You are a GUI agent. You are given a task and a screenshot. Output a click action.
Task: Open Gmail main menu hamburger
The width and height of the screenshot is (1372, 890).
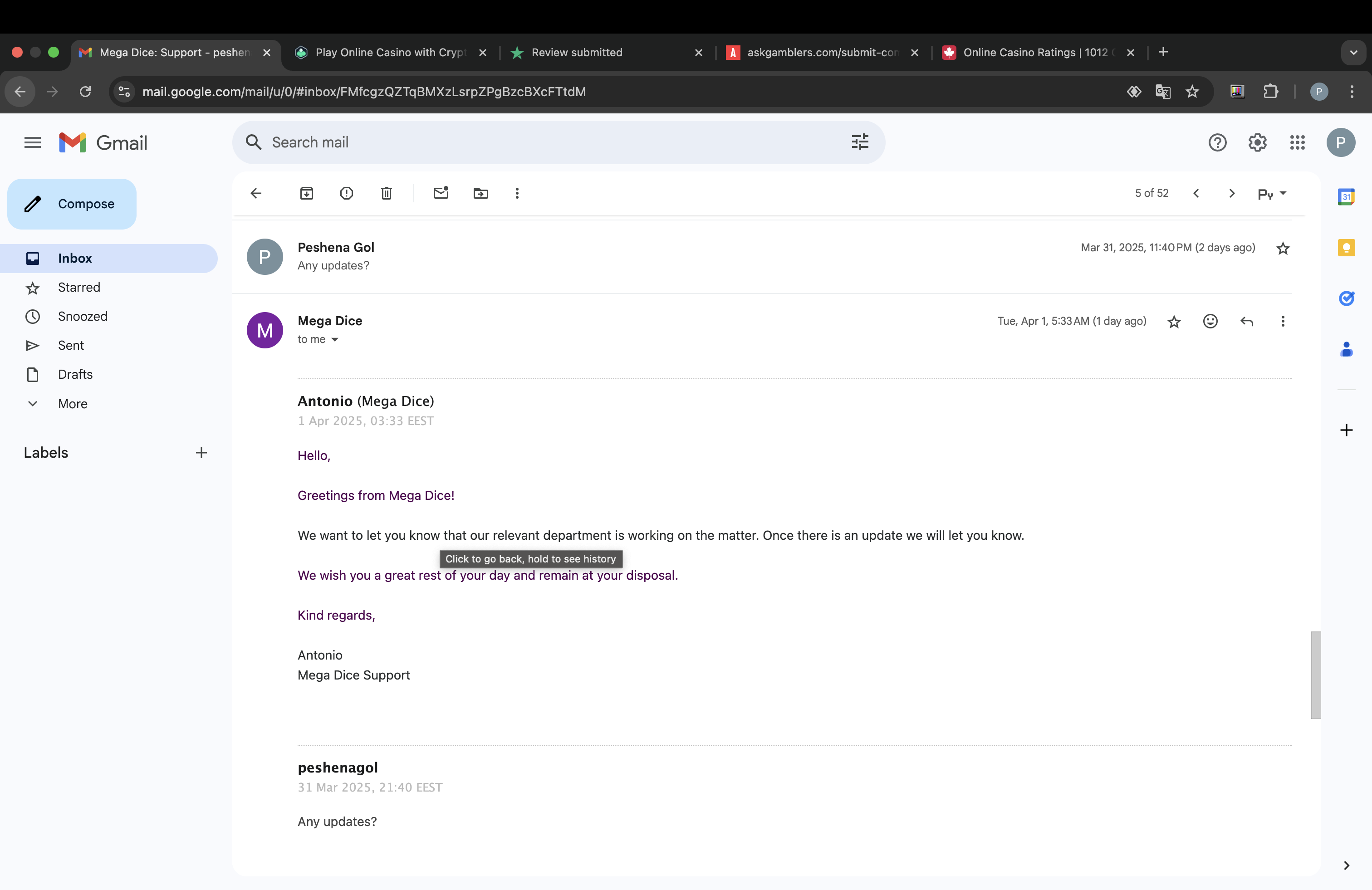[x=33, y=142]
